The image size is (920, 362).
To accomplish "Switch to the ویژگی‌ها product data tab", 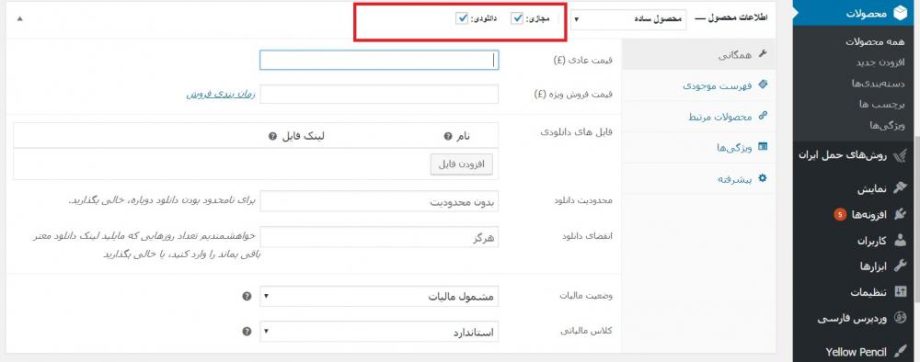I will pyautogui.click(x=698, y=147).
